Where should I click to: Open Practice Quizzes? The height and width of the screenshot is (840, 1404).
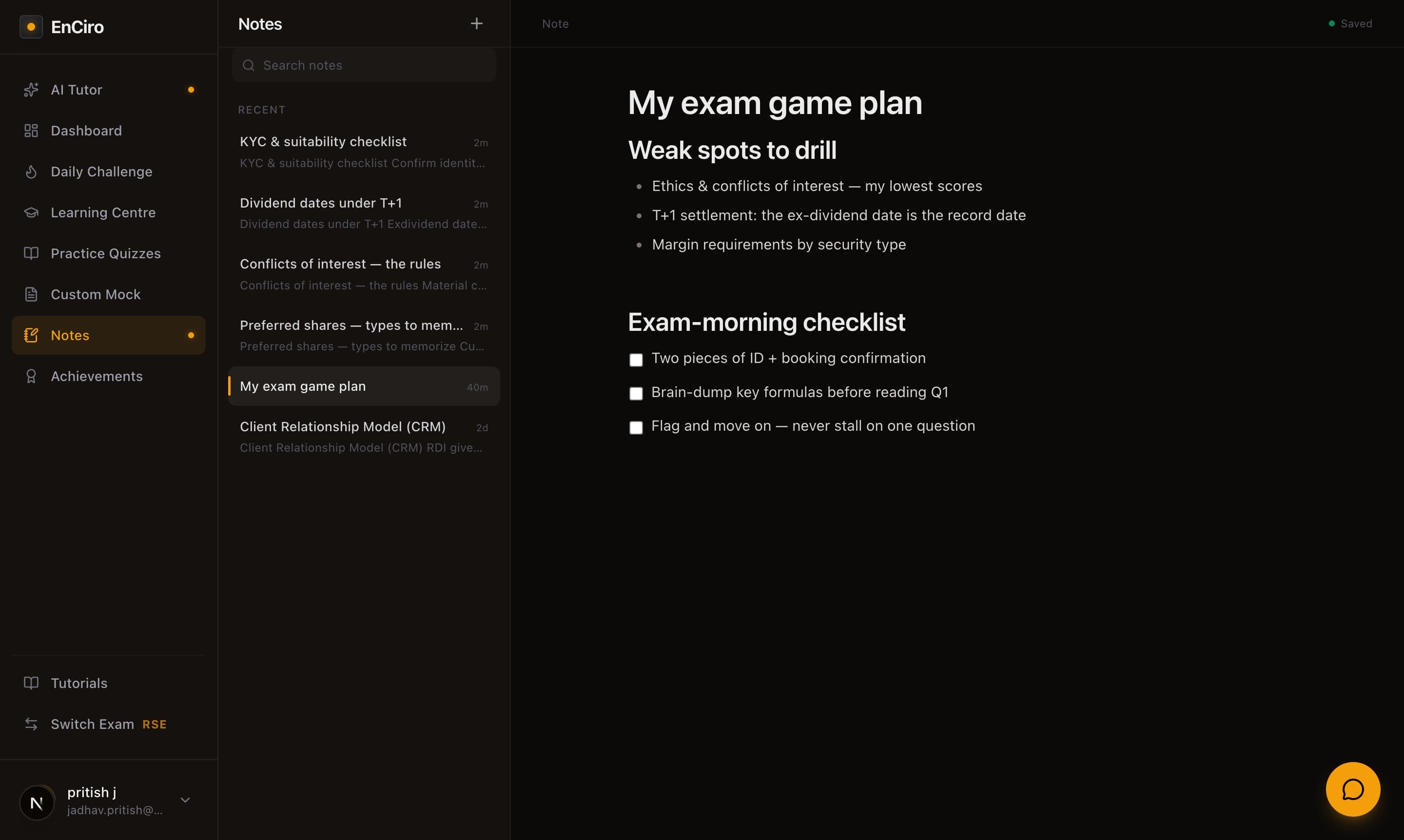tap(108, 253)
